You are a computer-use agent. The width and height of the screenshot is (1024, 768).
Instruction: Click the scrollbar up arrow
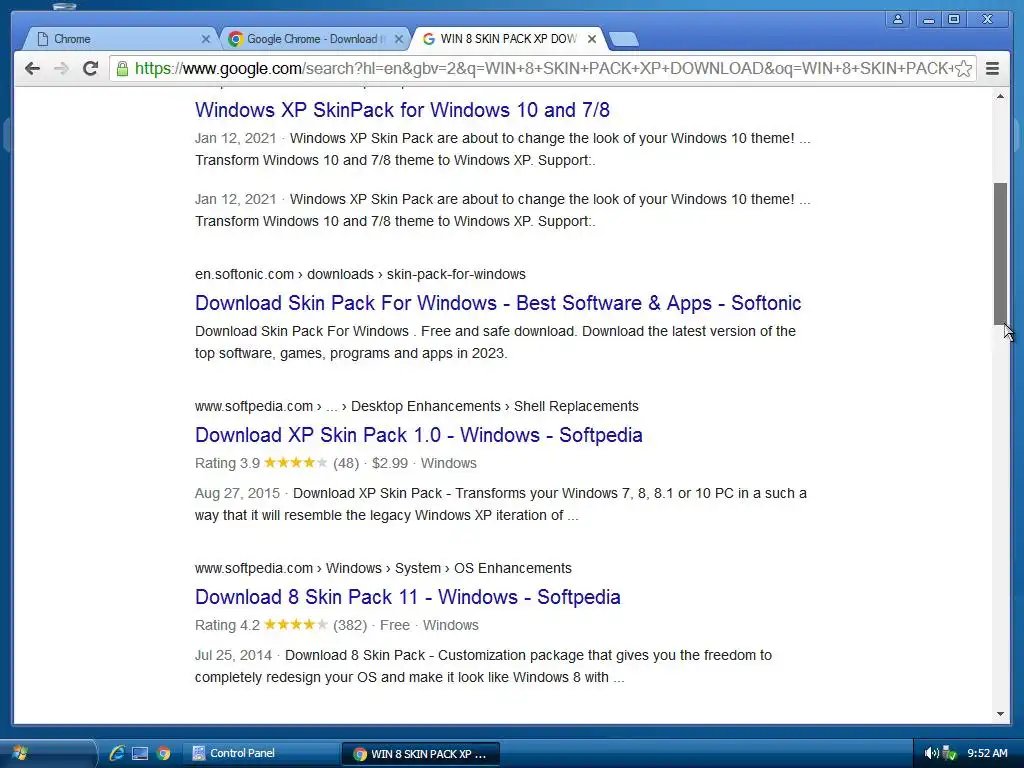[x=1000, y=97]
